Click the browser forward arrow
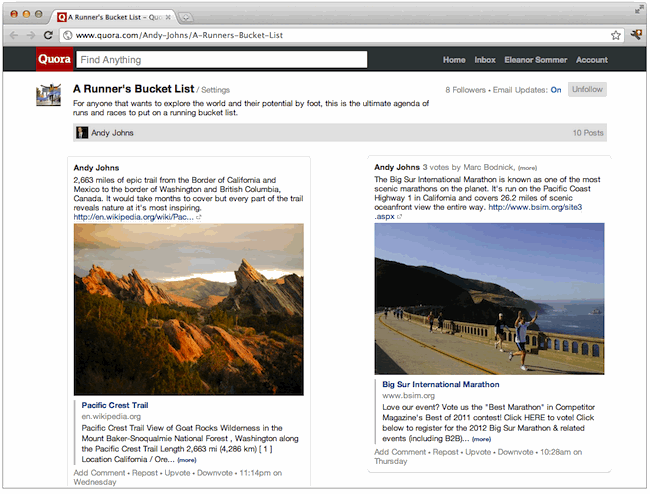The width and height of the screenshot is (650, 494). (31, 35)
